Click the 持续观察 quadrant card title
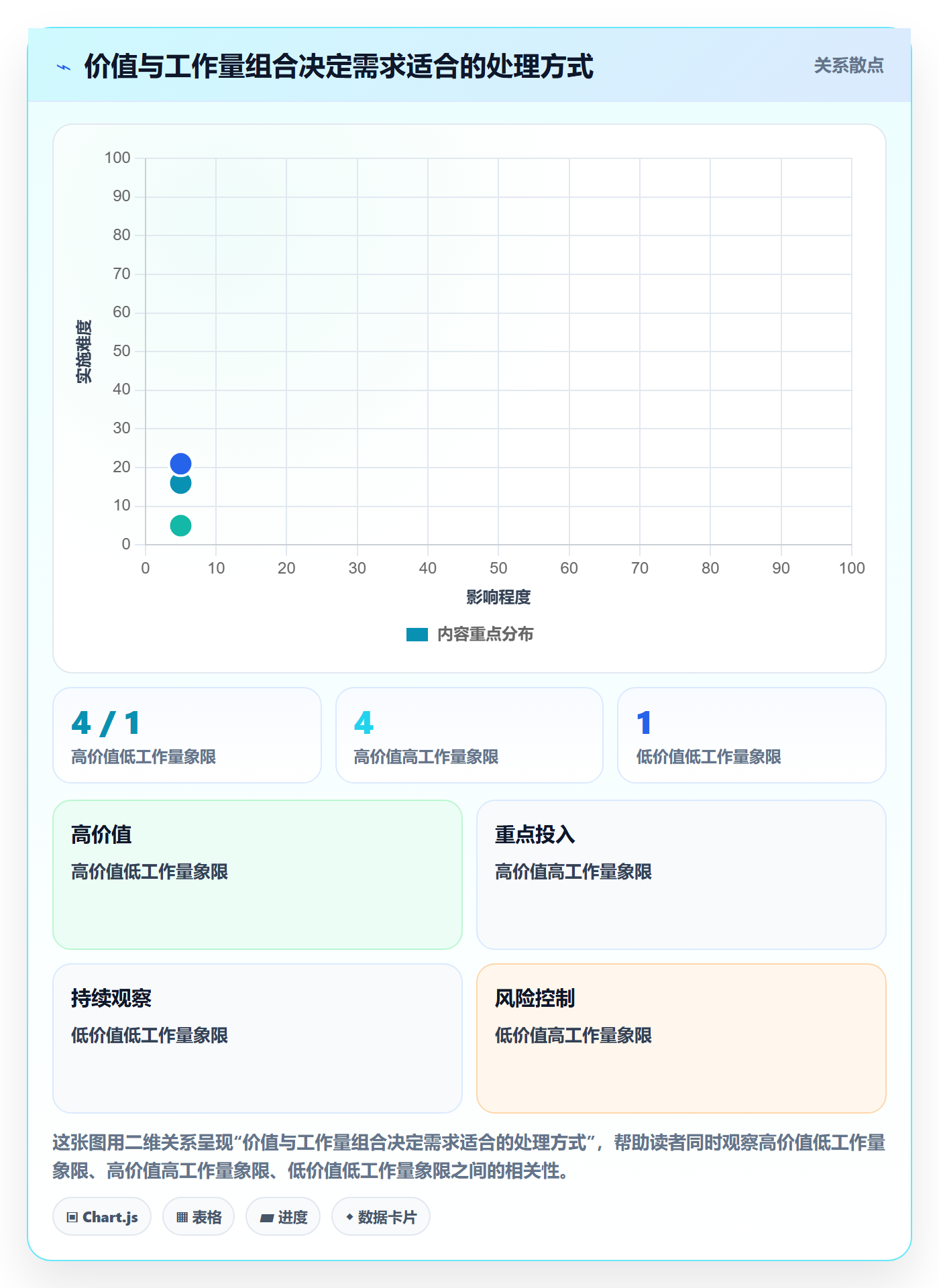The image size is (939, 1288). [111, 998]
